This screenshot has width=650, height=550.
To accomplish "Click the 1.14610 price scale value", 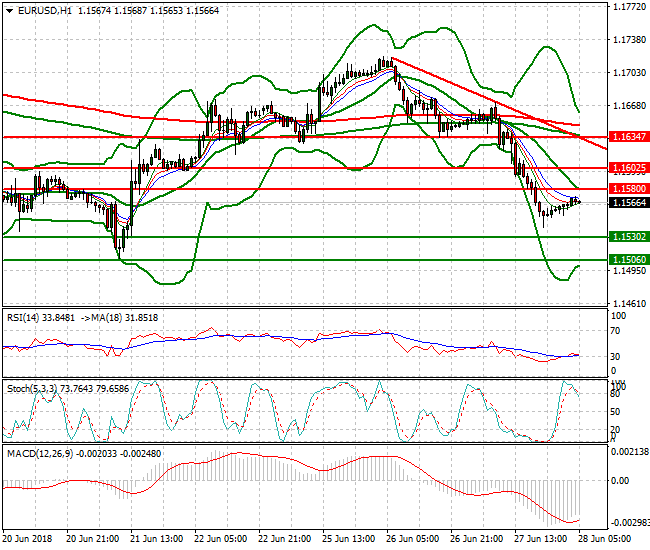I will pos(629,304).
